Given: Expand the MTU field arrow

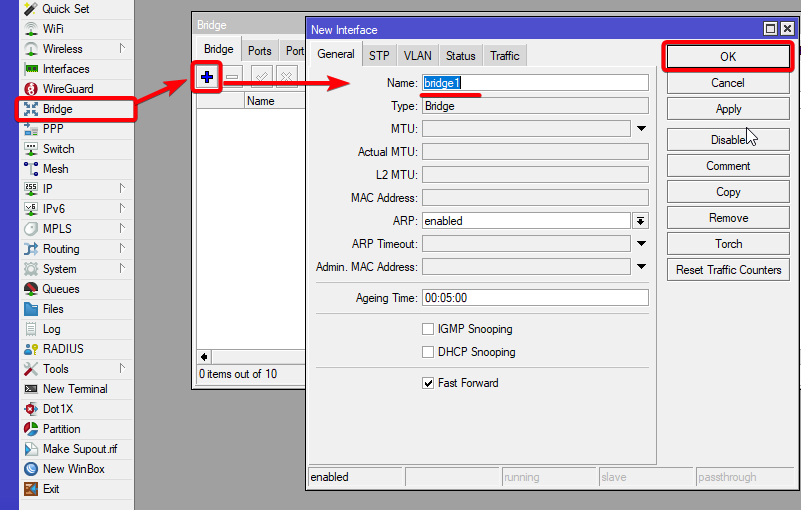Looking at the screenshot, I should 641,129.
